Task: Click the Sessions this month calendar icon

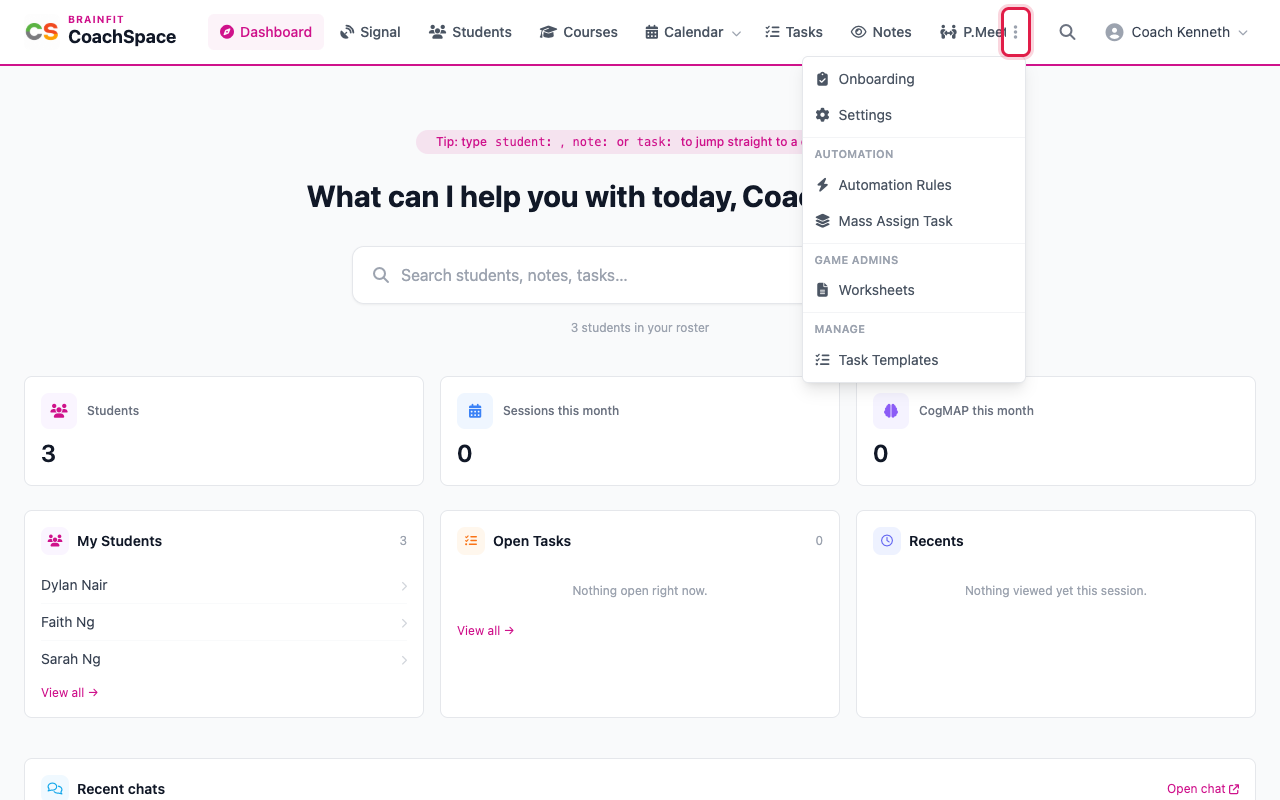Action: click(475, 411)
